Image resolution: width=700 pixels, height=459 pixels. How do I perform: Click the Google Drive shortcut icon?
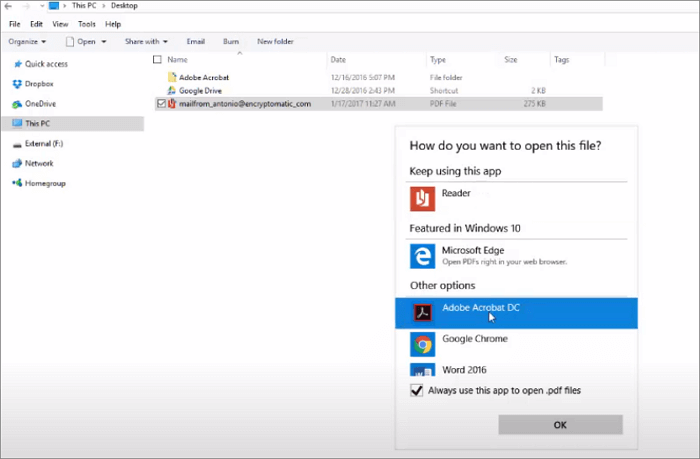click(172, 90)
